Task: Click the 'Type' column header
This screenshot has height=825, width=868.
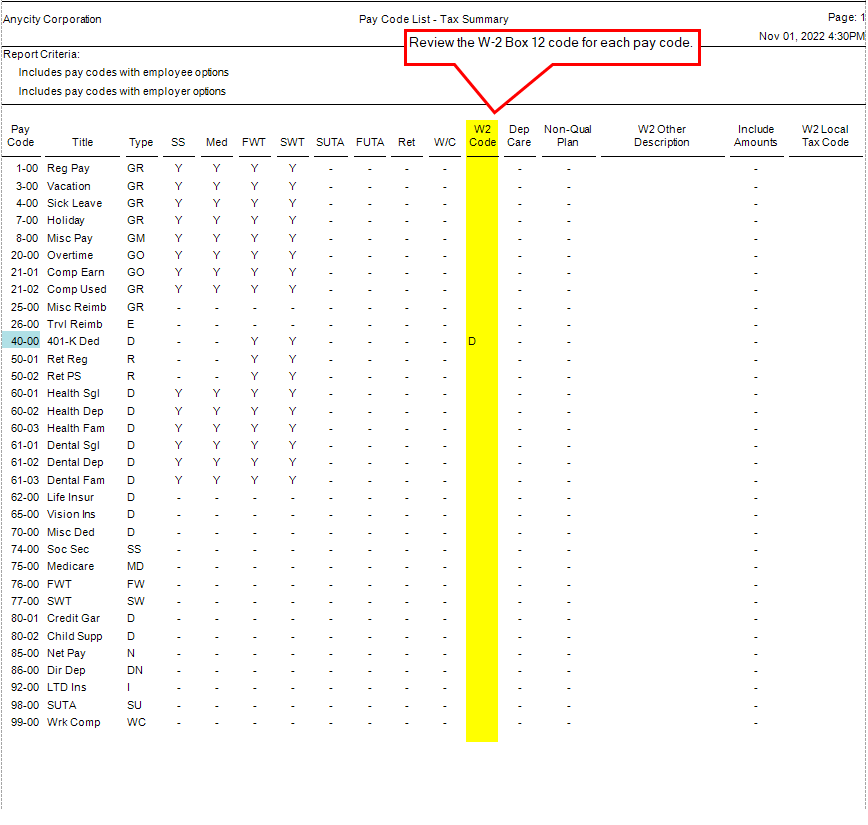Action: [x=141, y=142]
